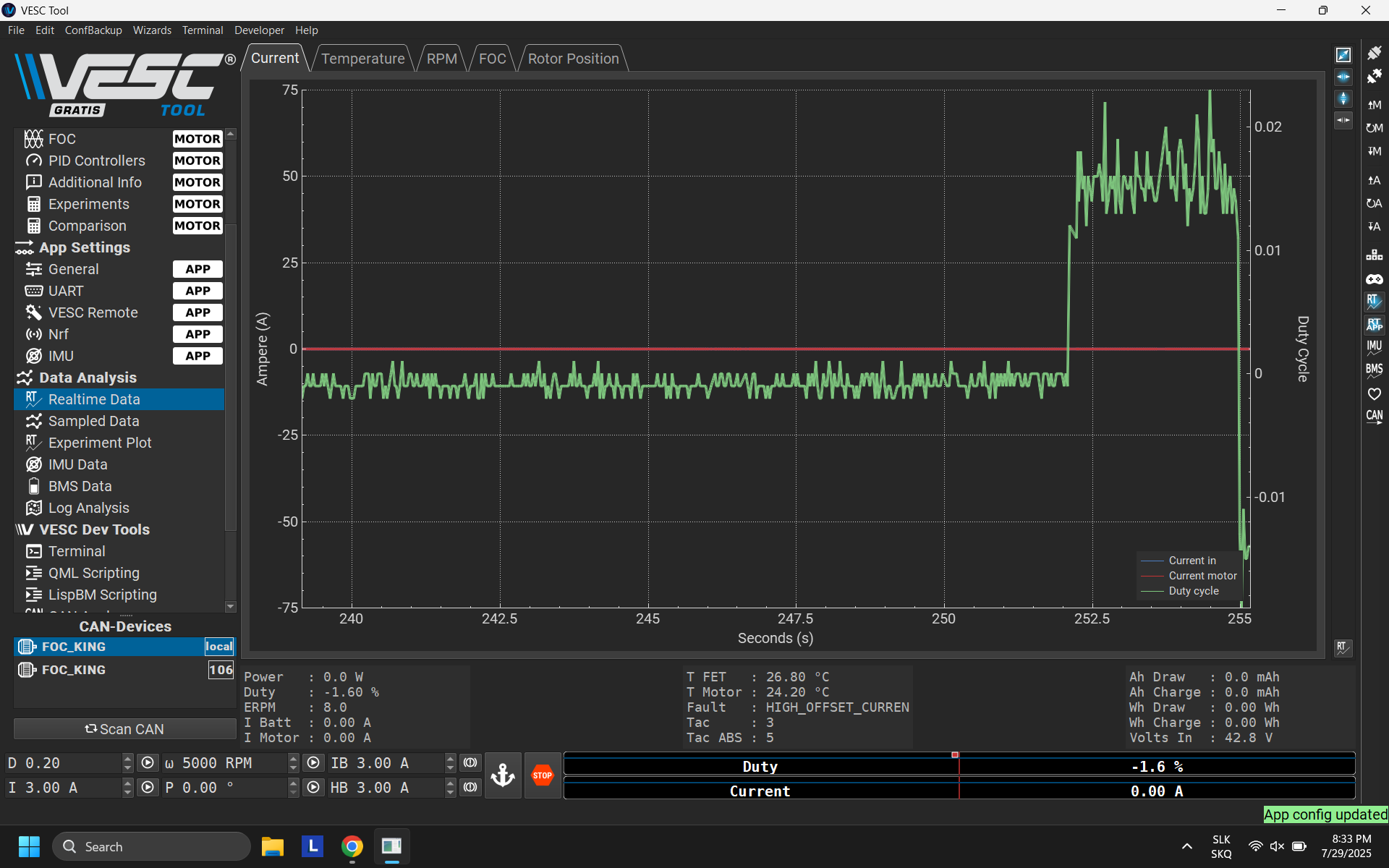
Task: Select FOC_KING device 106
Action: [124, 670]
